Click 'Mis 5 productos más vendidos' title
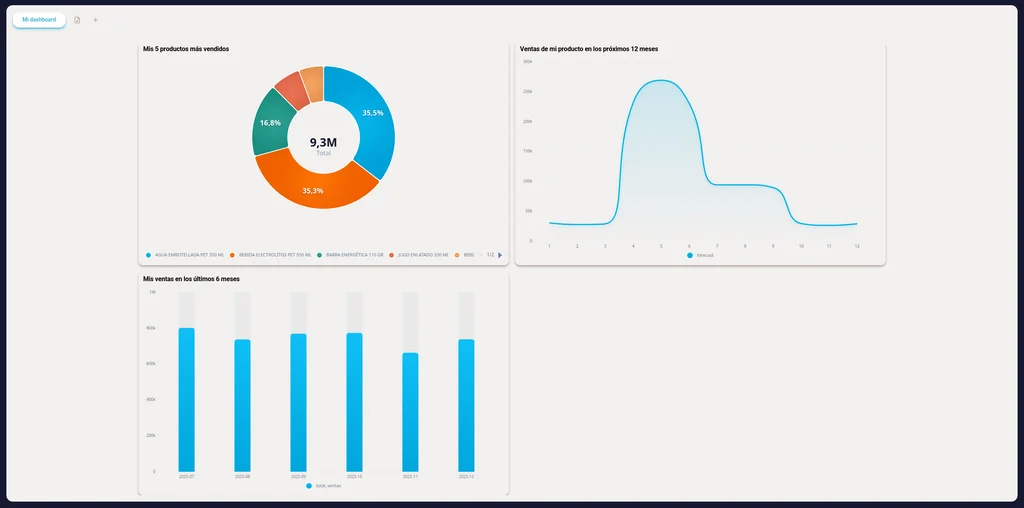 click(186, 49)
